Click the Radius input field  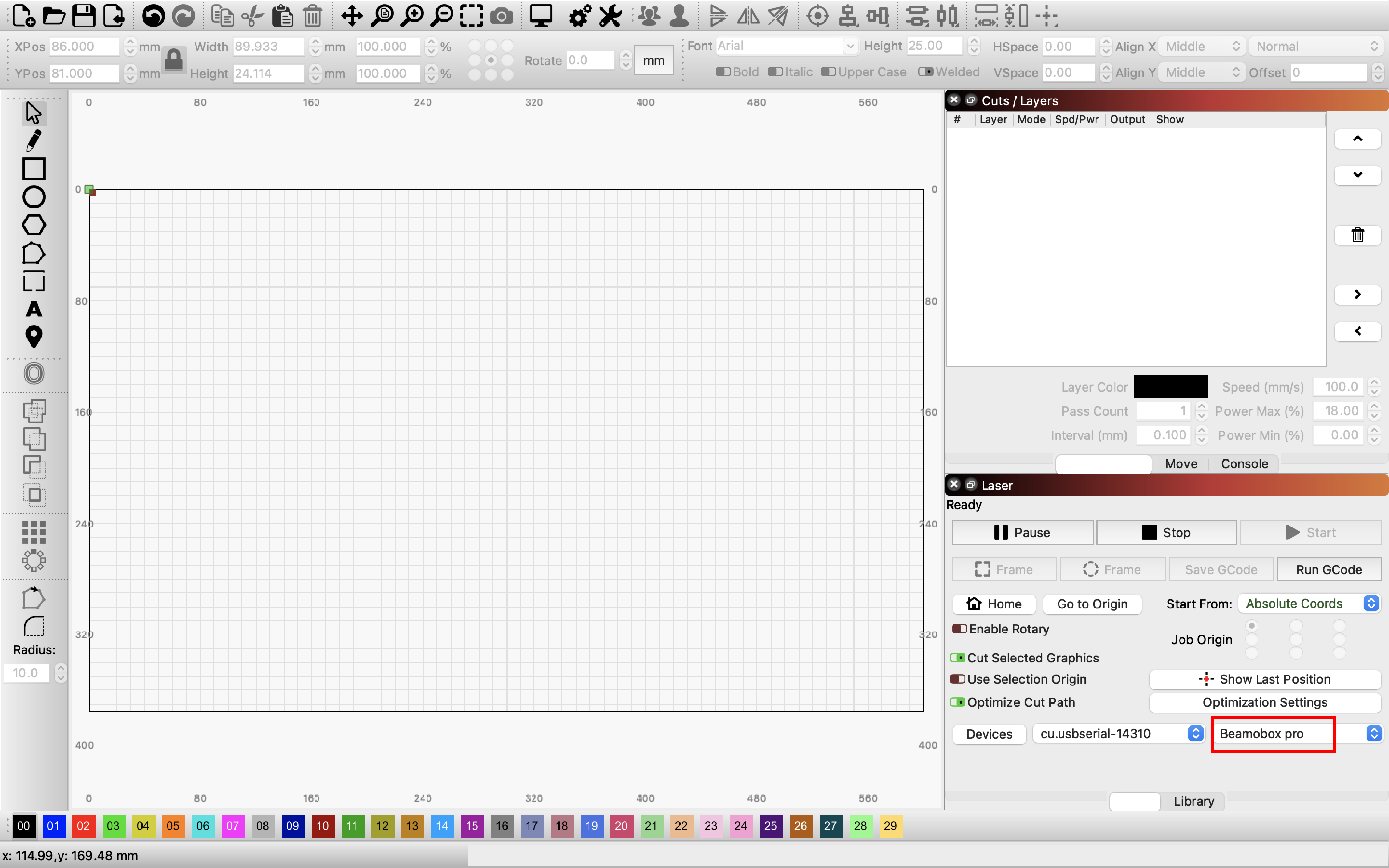coord(26,672)
